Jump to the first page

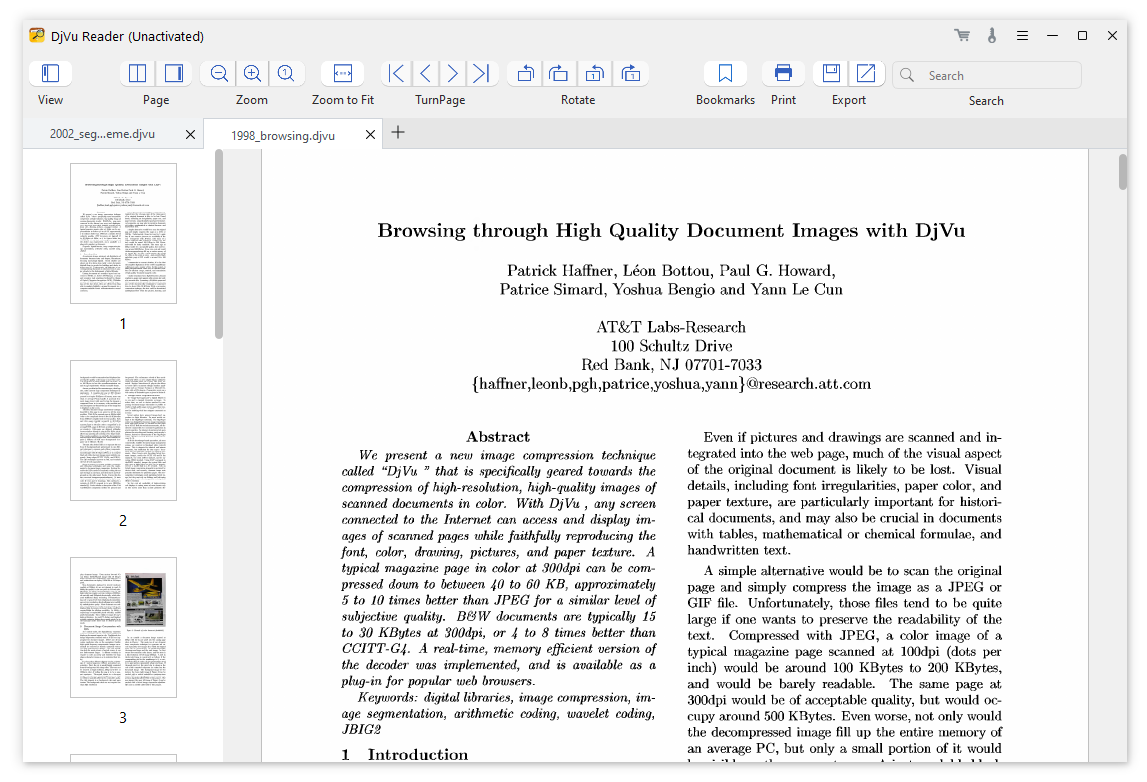click(396, 73)
